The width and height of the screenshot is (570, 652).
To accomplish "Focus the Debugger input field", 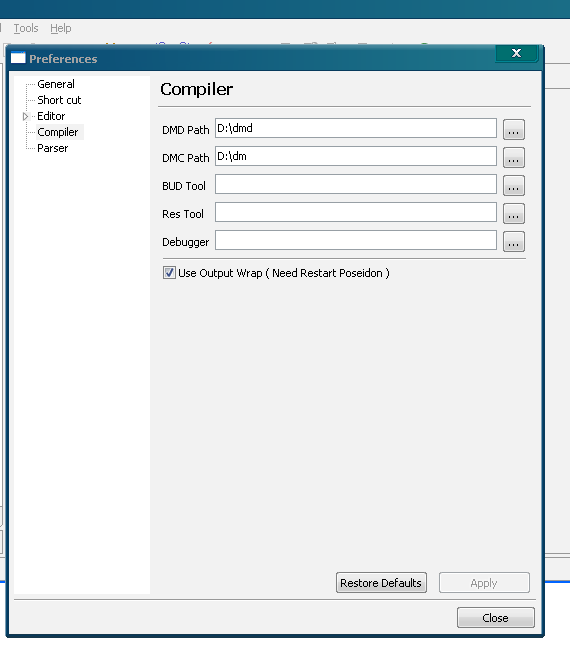I will 356,240.
